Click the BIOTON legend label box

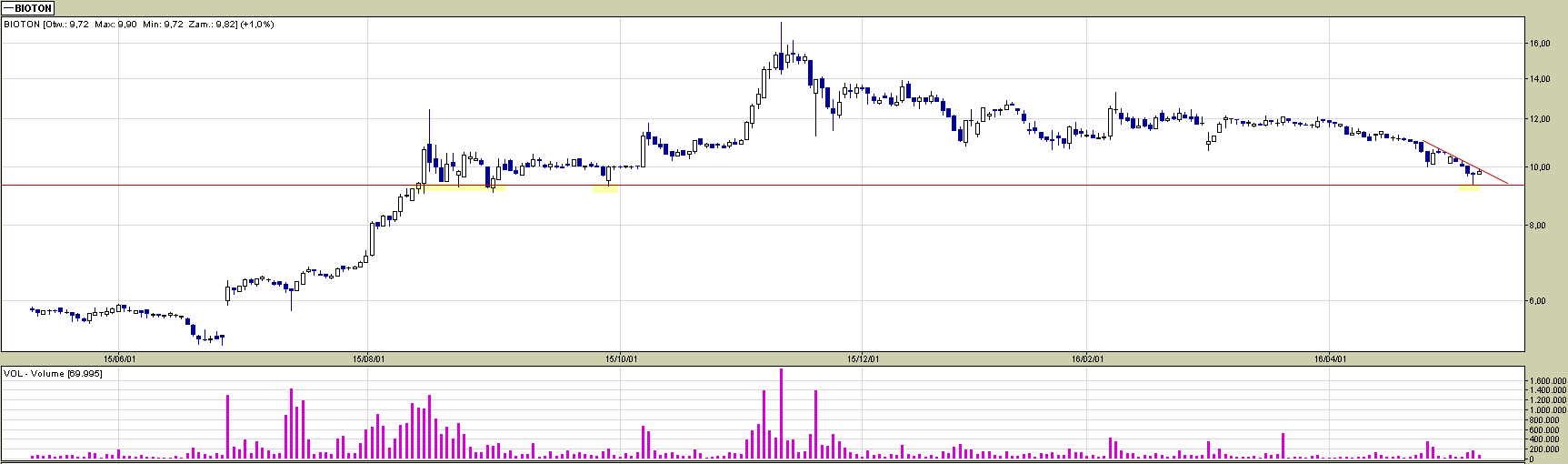(28, 8)
